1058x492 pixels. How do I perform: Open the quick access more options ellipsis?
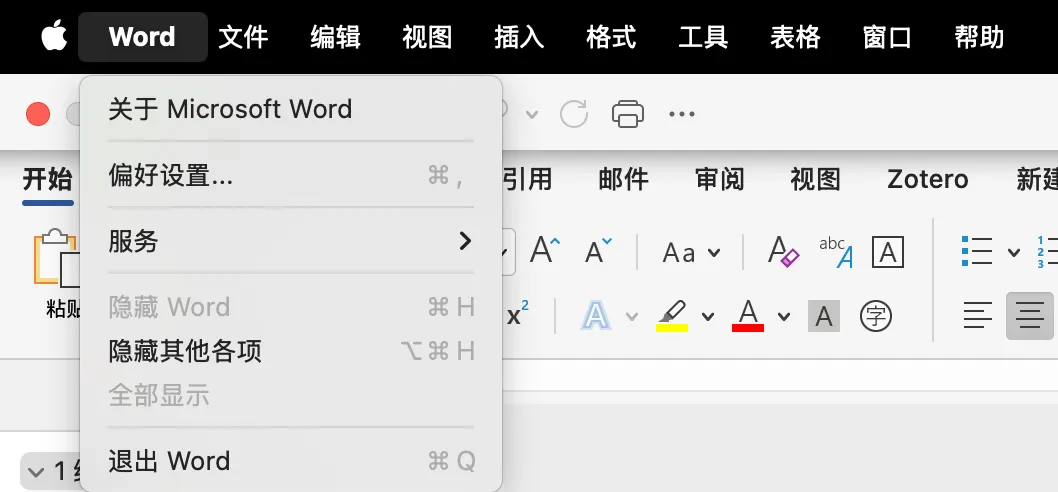pos(681,113)
